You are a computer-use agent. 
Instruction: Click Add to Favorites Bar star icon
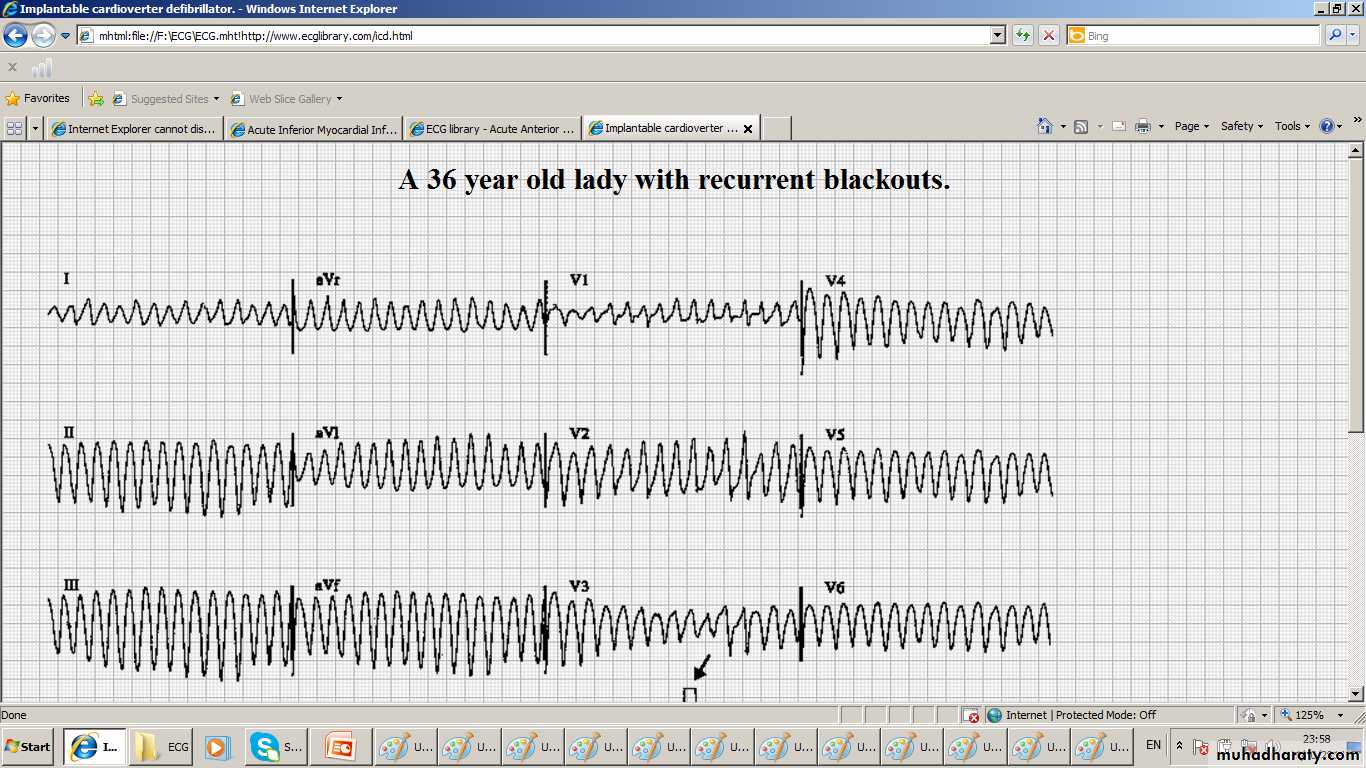(96, 99)
